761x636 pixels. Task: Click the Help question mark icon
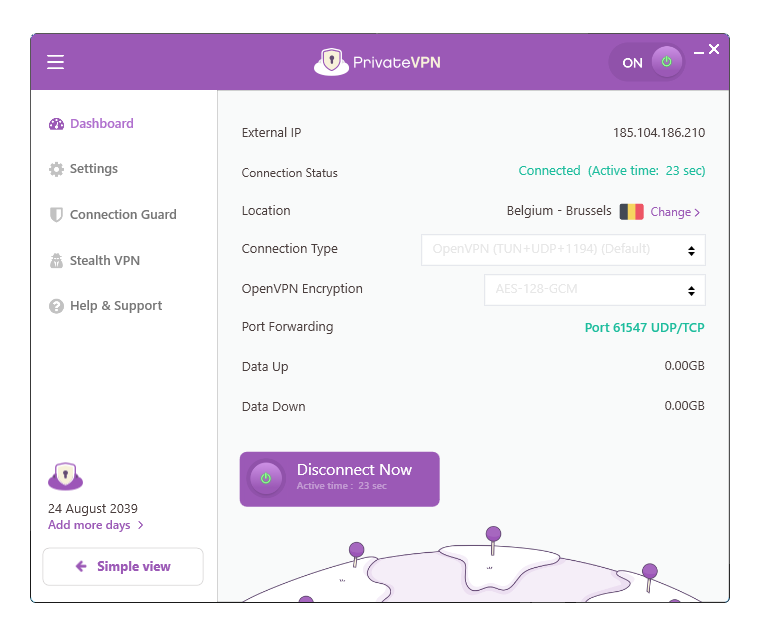56,306
